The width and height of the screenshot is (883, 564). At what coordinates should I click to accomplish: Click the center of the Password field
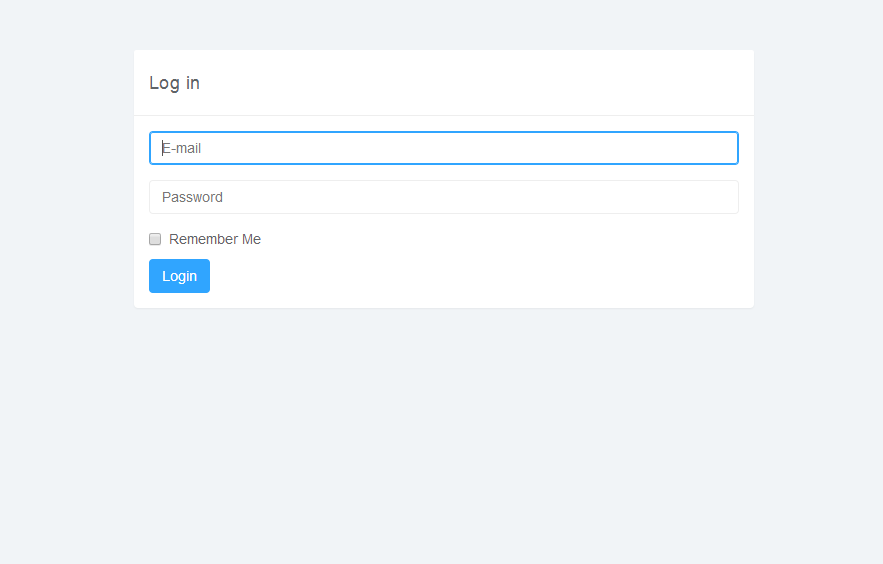point(444,197)
